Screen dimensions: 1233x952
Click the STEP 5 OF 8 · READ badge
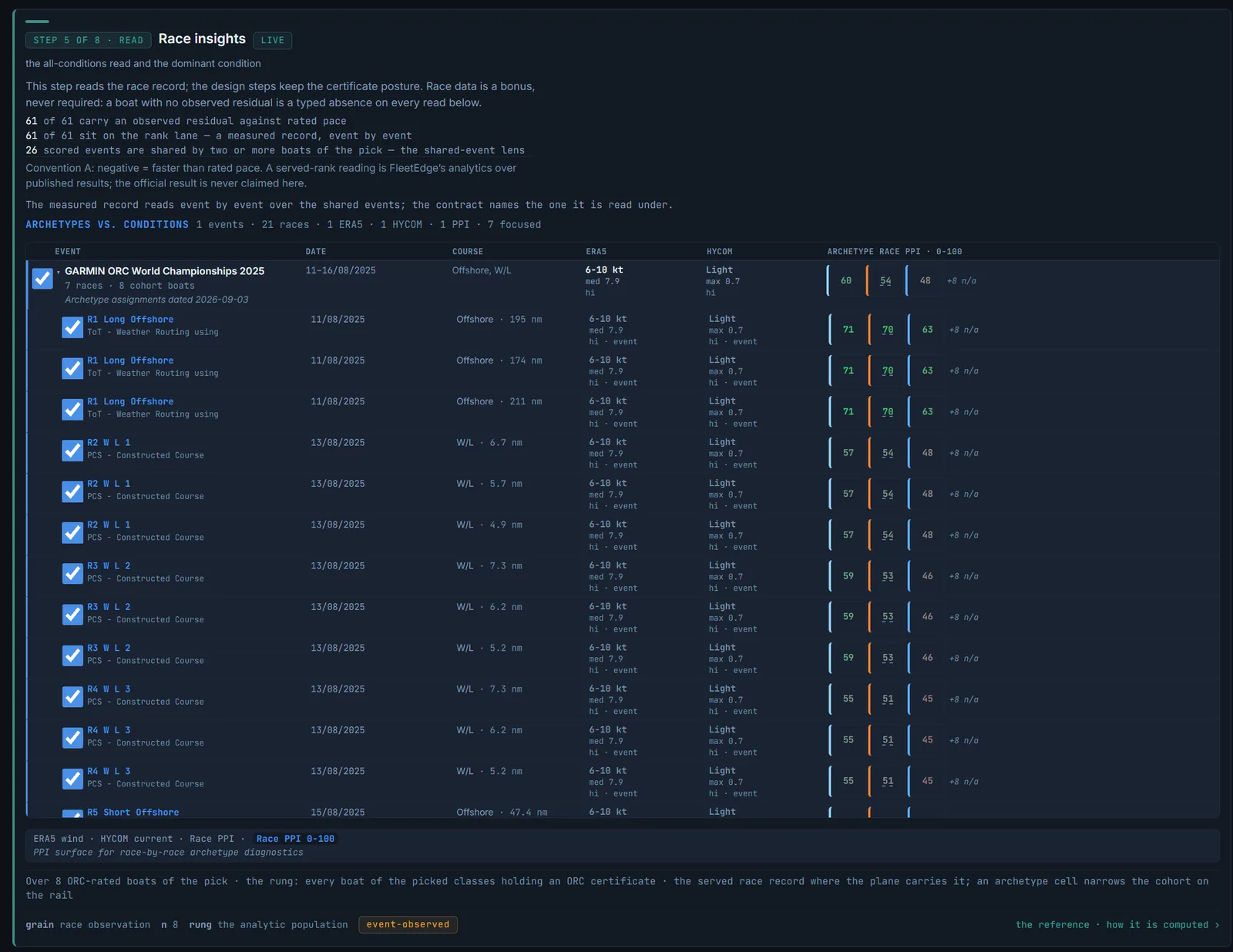pos(88,40)
